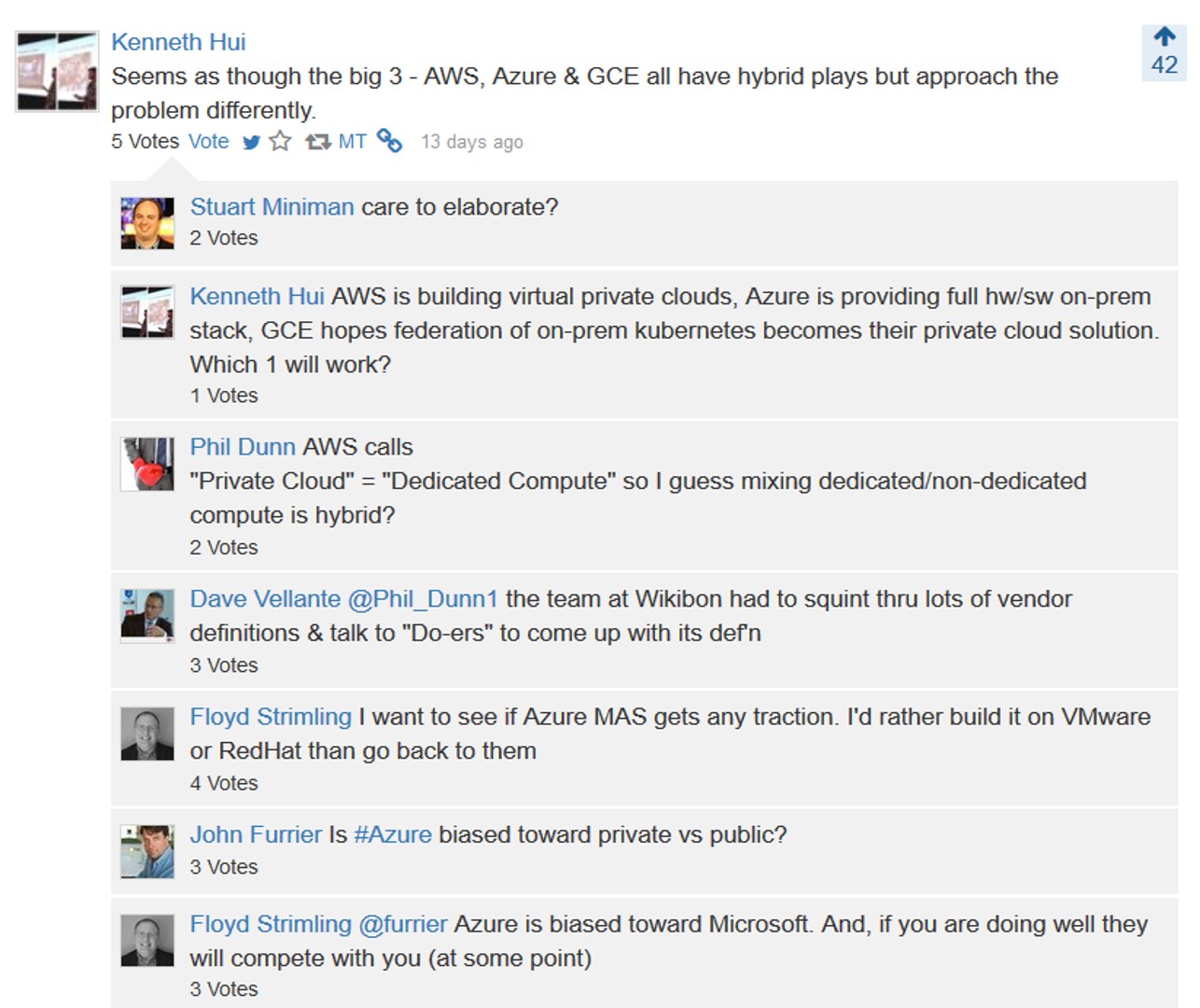Click the #Azure hashtag link
The width and height of the screenshot is (1200, 1008).
point(393,834)
